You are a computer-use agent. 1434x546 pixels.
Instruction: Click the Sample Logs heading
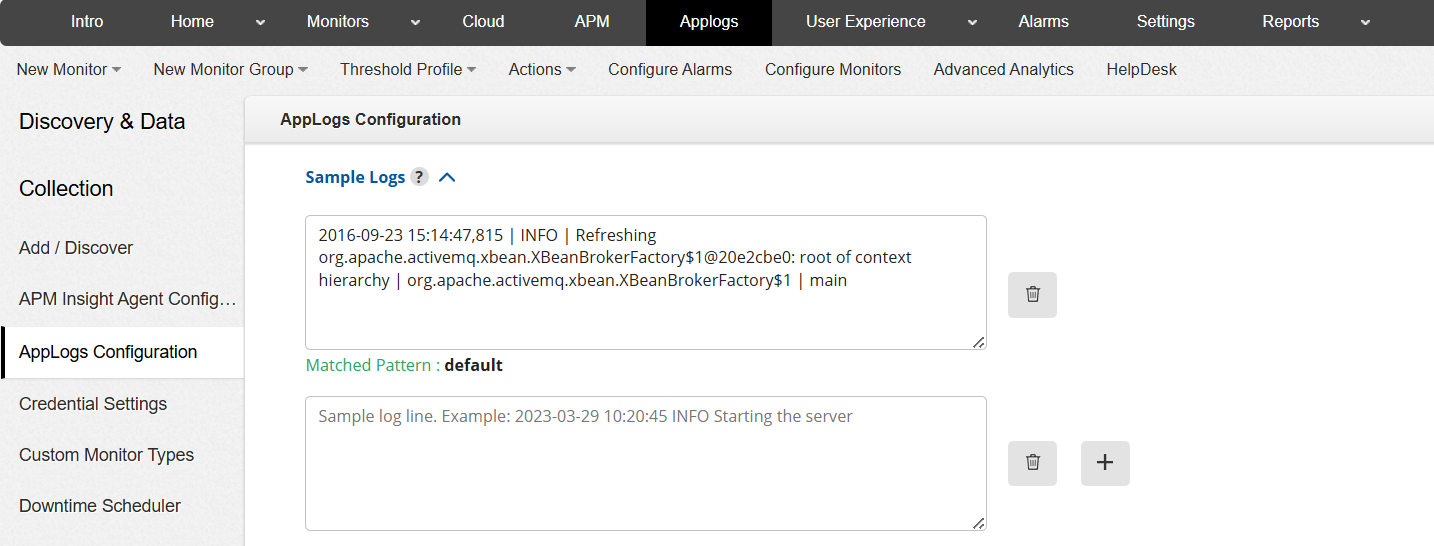(355, 177)
